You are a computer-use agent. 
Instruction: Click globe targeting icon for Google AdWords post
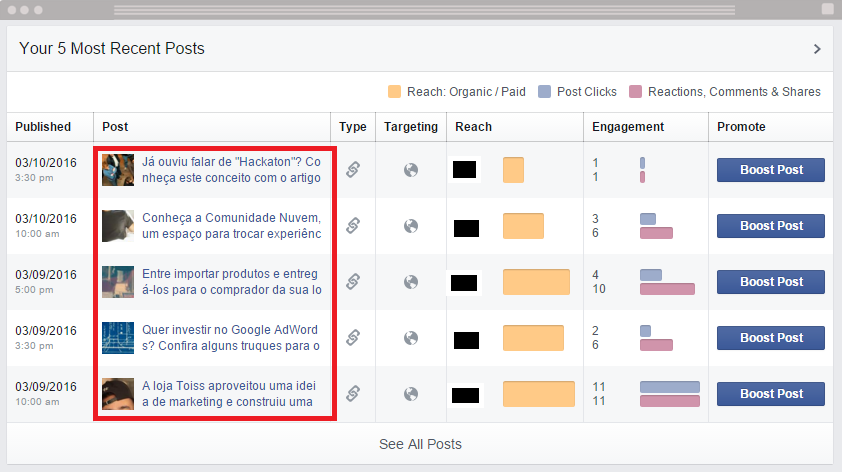pyautogui.click(x=411, y=338)
